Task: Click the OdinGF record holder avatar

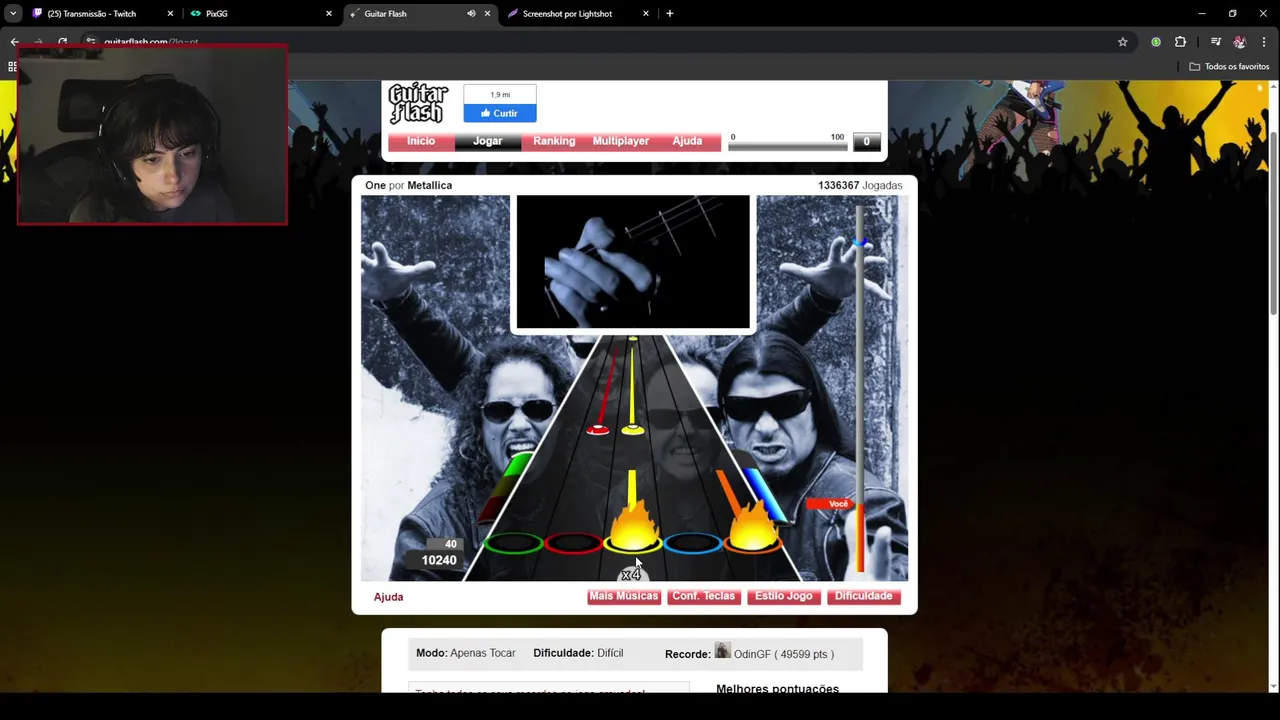Action: (723, 651)
